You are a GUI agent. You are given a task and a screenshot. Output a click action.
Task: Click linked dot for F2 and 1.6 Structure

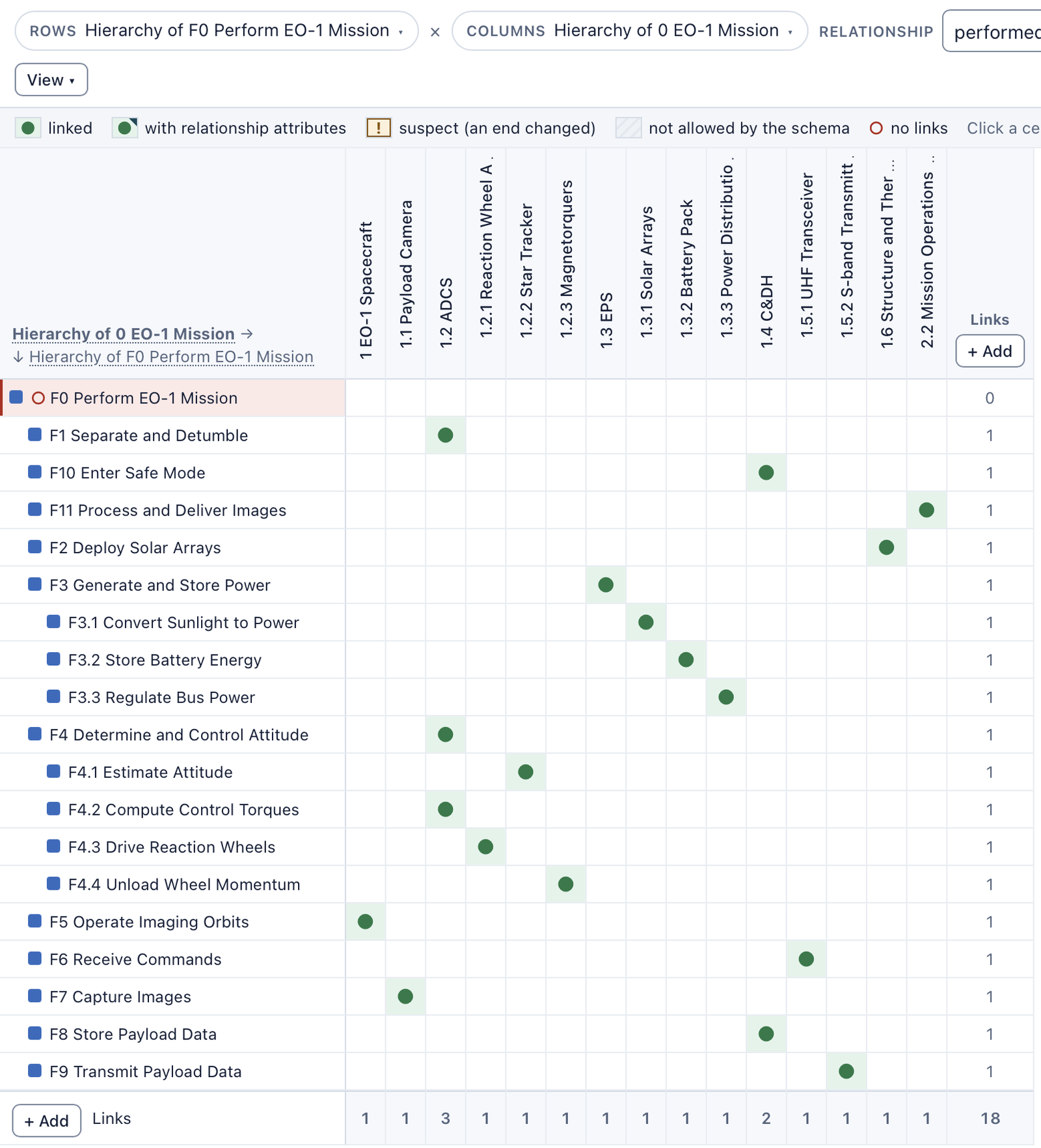886,547
